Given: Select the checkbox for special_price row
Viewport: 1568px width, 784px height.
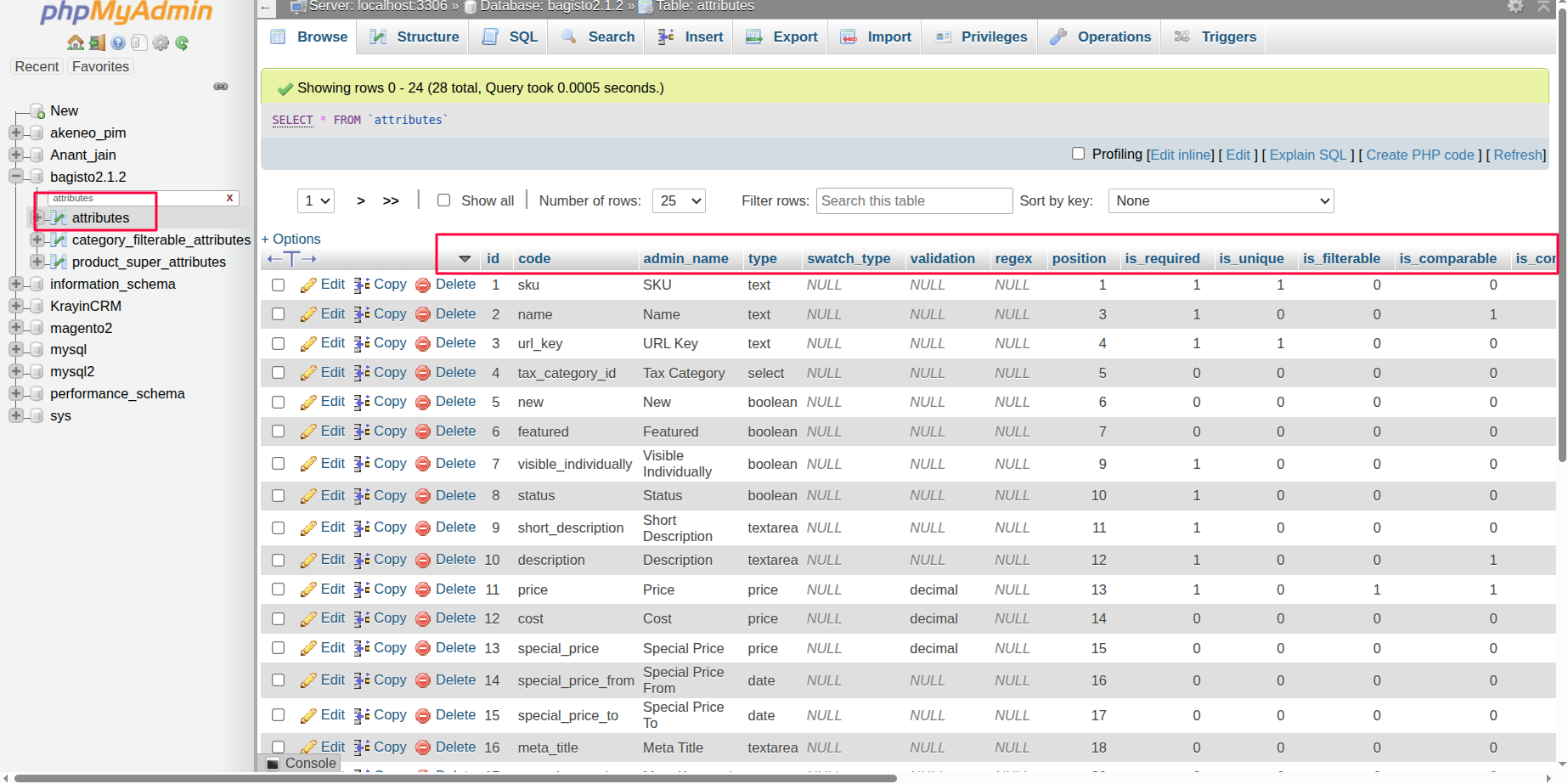Looking at the screenshot, I should coord(278,648).
